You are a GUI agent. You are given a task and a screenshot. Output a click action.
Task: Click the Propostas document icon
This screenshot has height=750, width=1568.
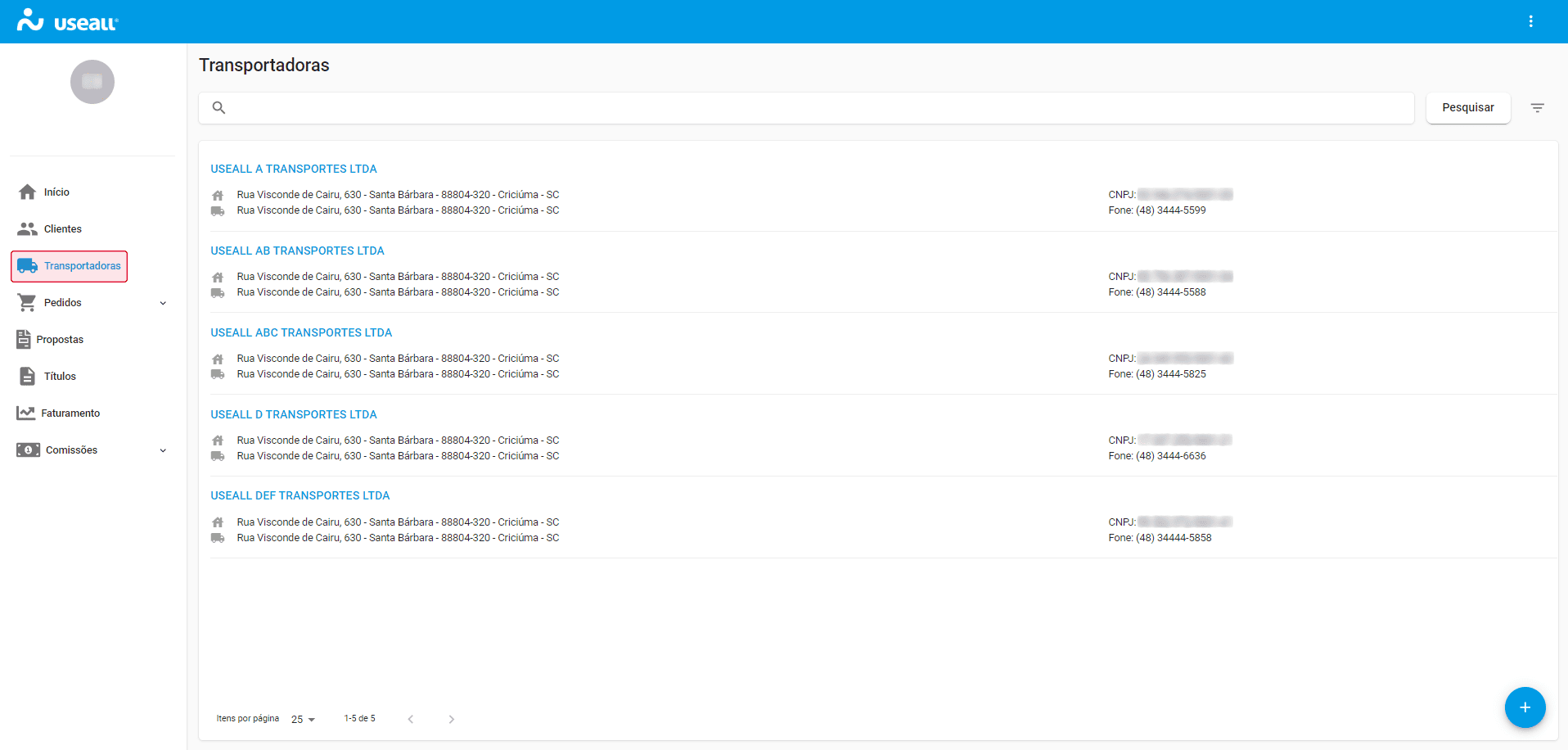pos(24,339)
